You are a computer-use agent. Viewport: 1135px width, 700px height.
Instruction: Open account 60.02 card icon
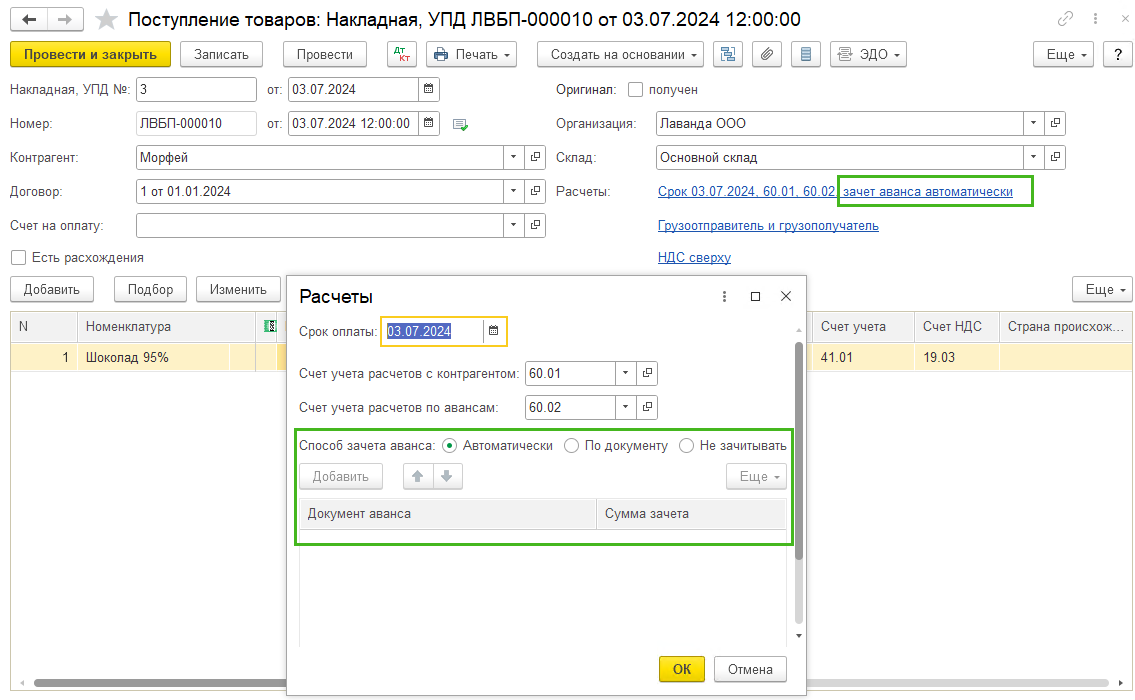coord(647,407)
